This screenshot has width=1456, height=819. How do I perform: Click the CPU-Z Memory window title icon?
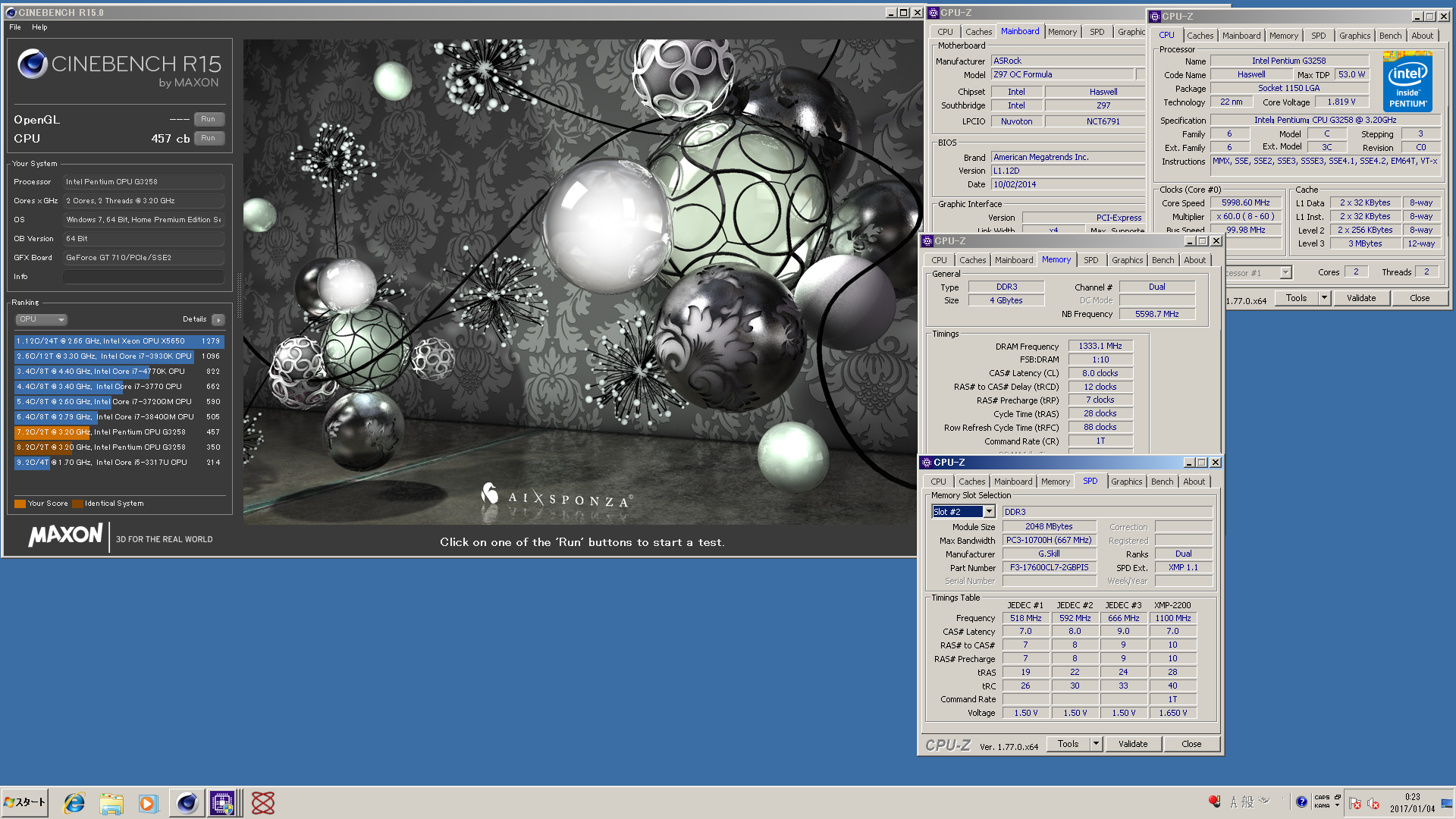927,241
